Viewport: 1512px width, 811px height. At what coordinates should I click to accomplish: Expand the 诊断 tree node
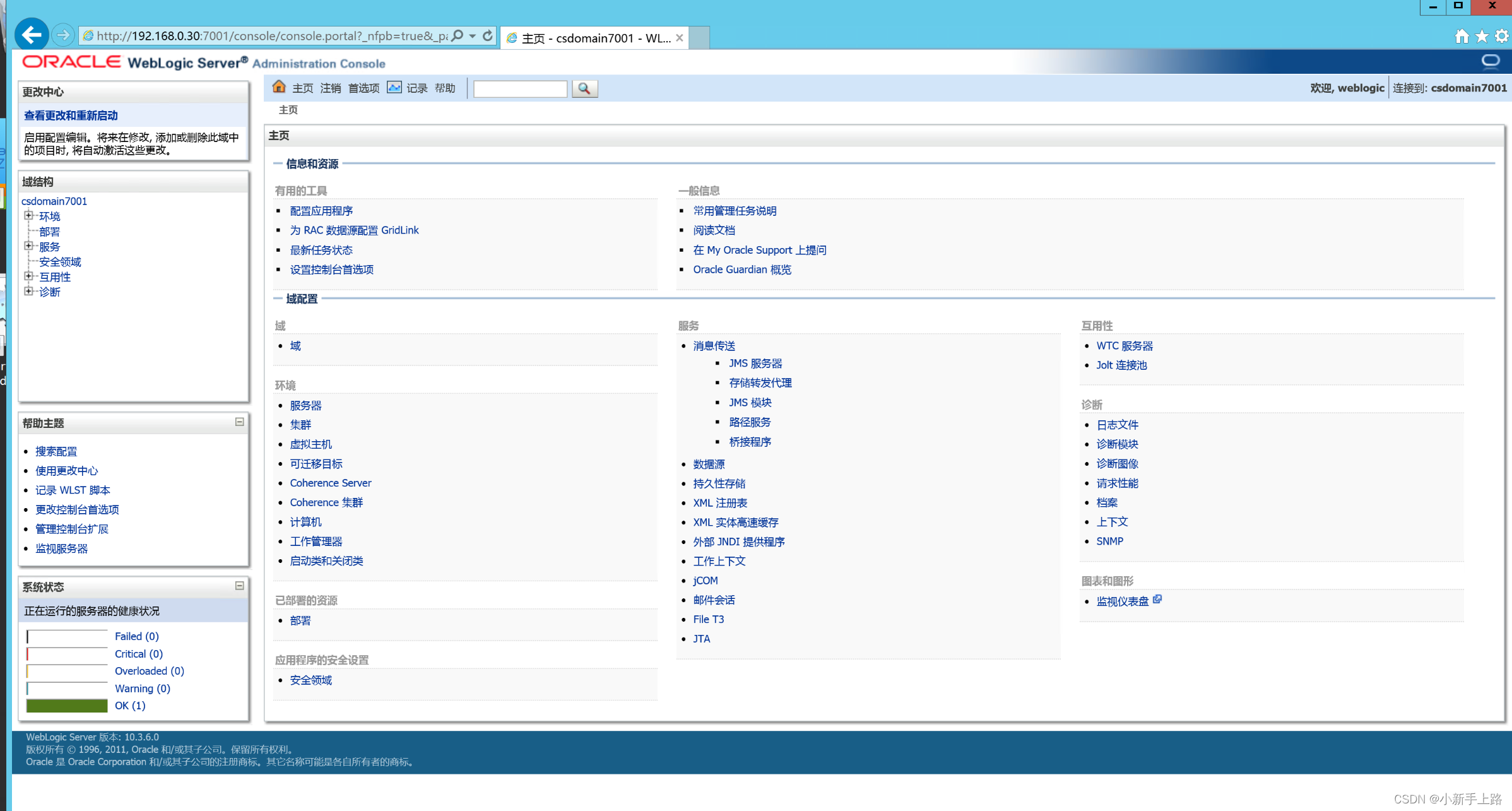pyautogui.click(x=28, y=292)
